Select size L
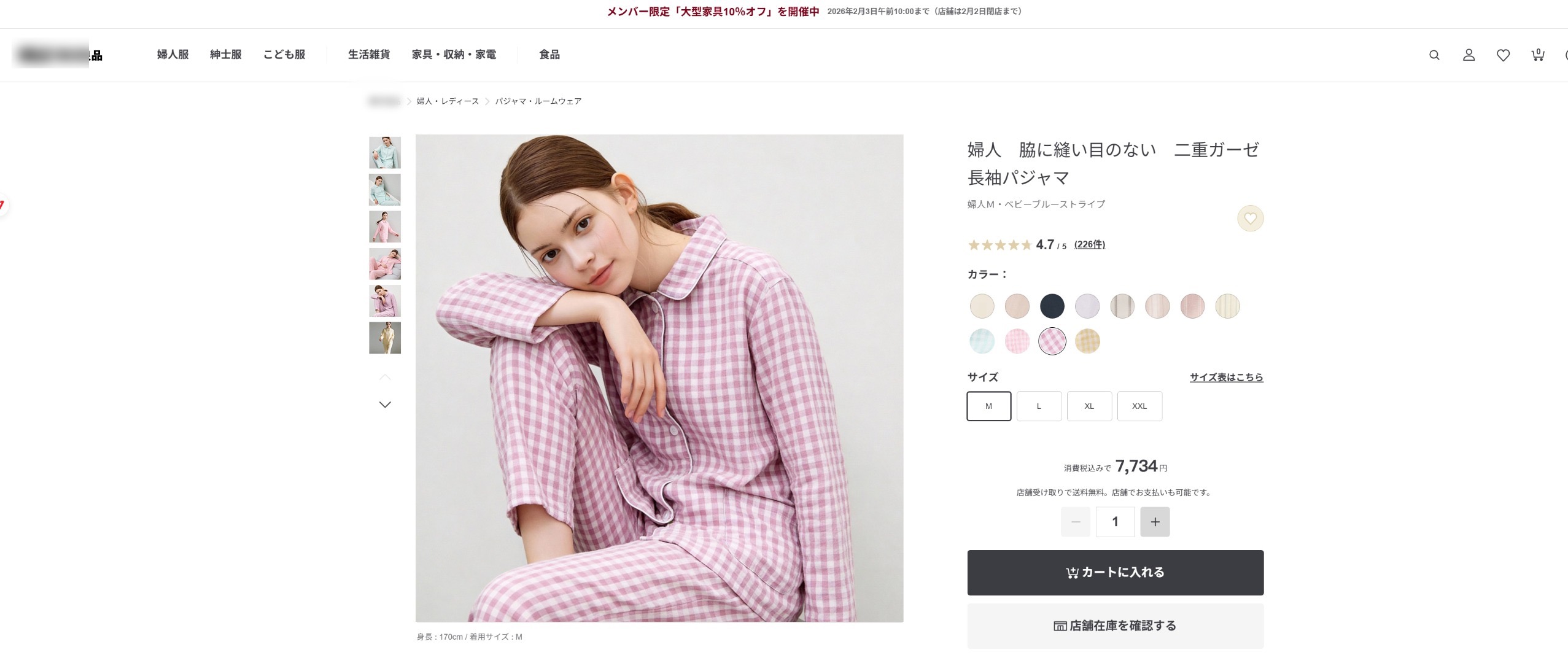The width and height of the screenshot is (1568, 663). coord(1039,406)
